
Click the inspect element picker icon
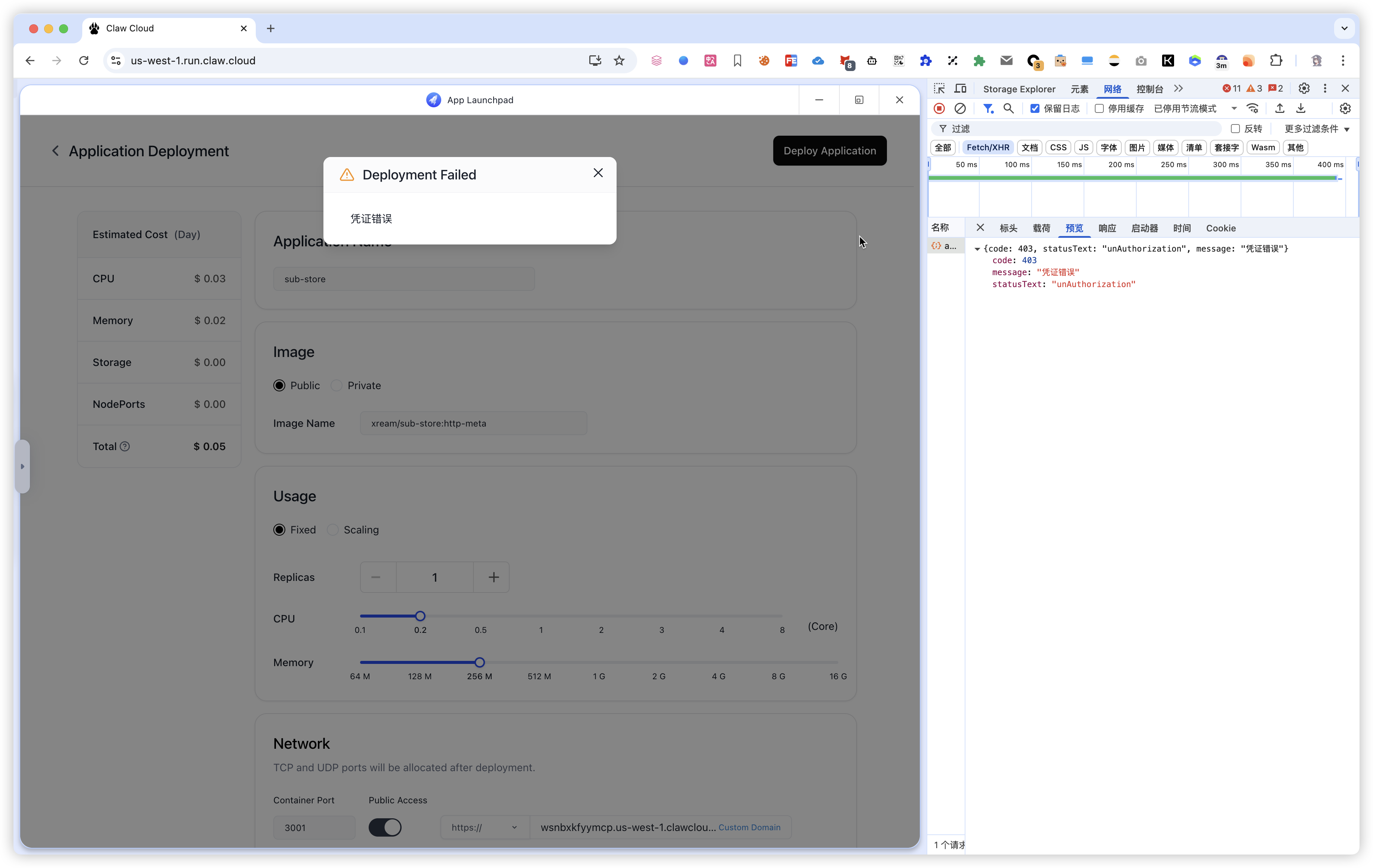pos(939,88)
